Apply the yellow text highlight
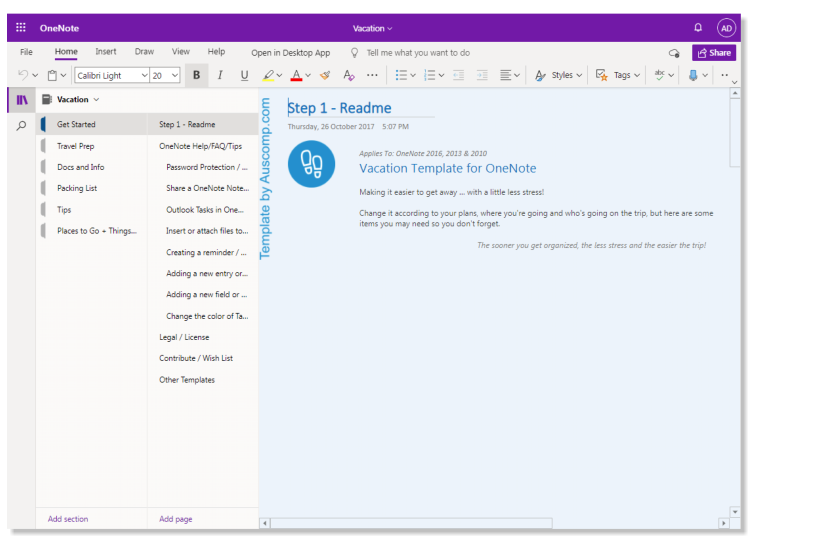This screenshot has width=820, height=560. 268,75
